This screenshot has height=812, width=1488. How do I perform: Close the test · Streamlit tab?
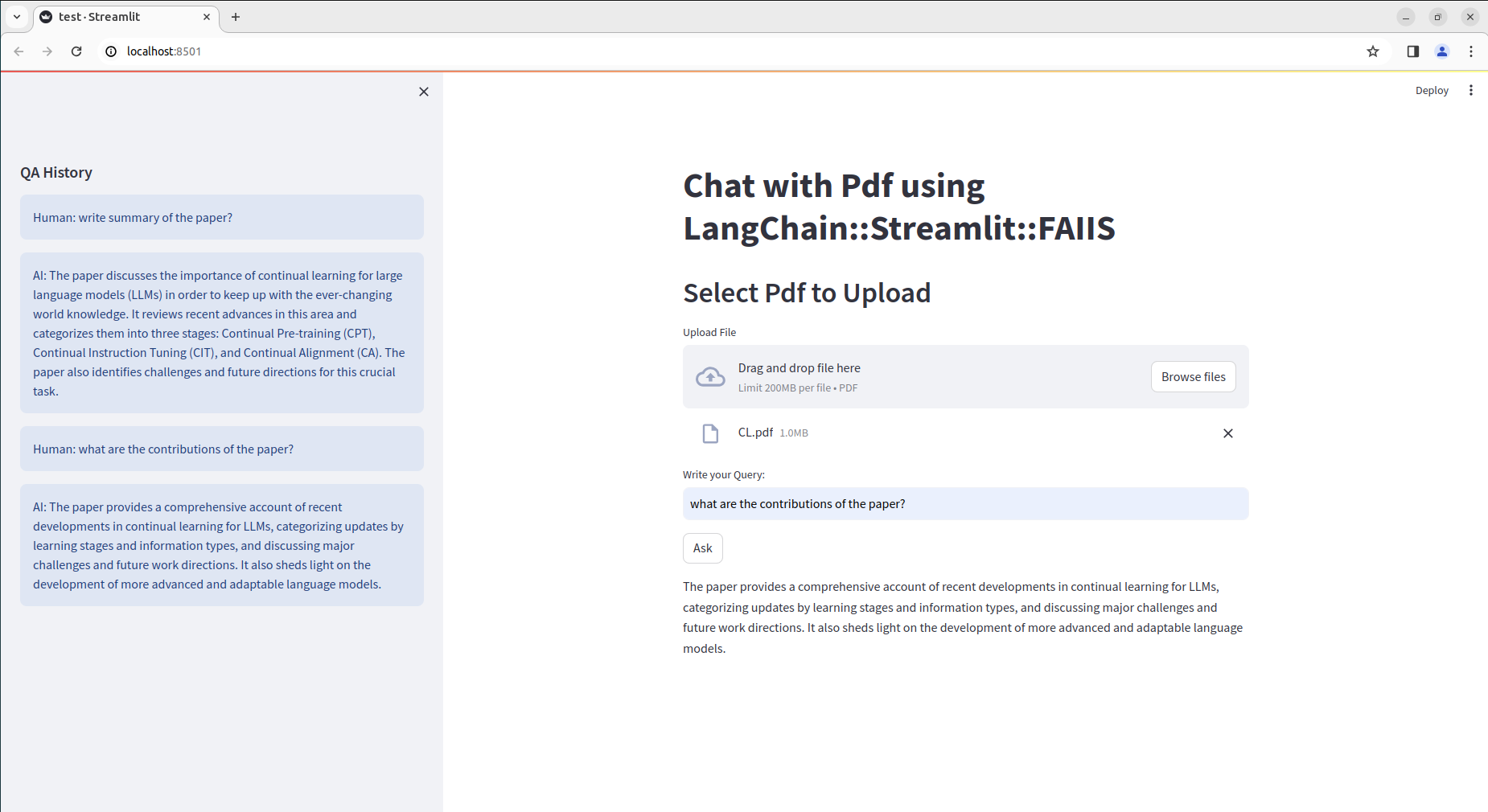coord(207,17)
